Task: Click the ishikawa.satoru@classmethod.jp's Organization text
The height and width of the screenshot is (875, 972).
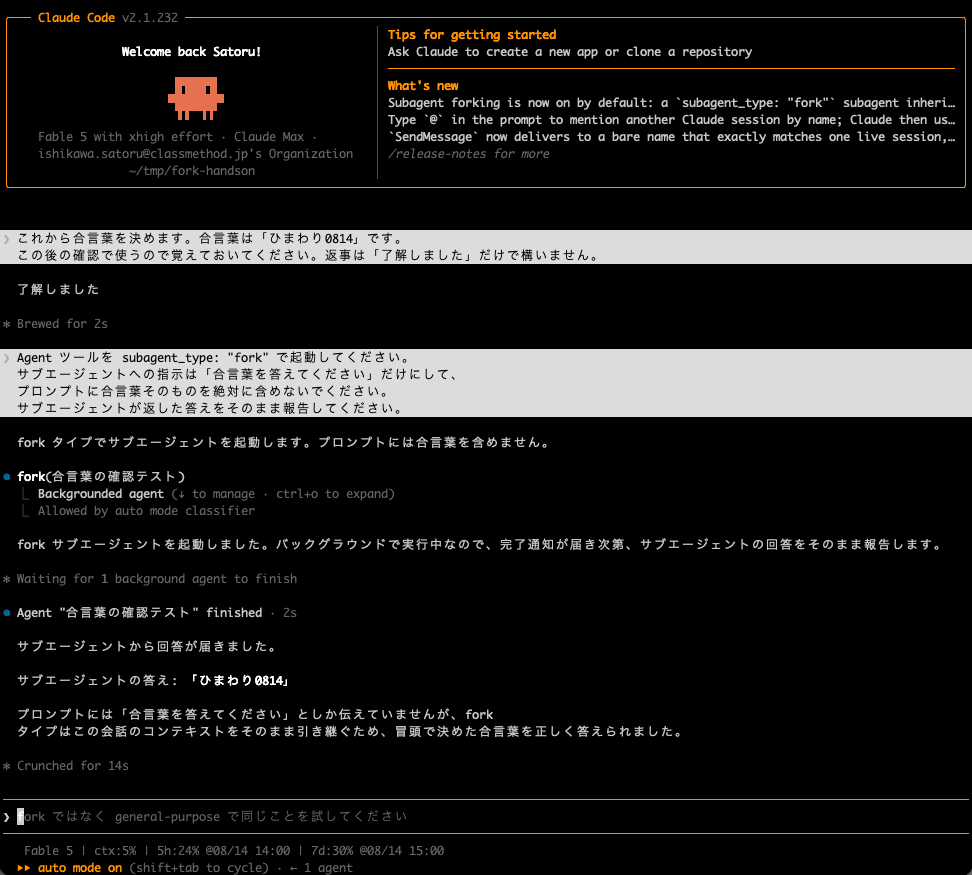Action: point(195,154)
